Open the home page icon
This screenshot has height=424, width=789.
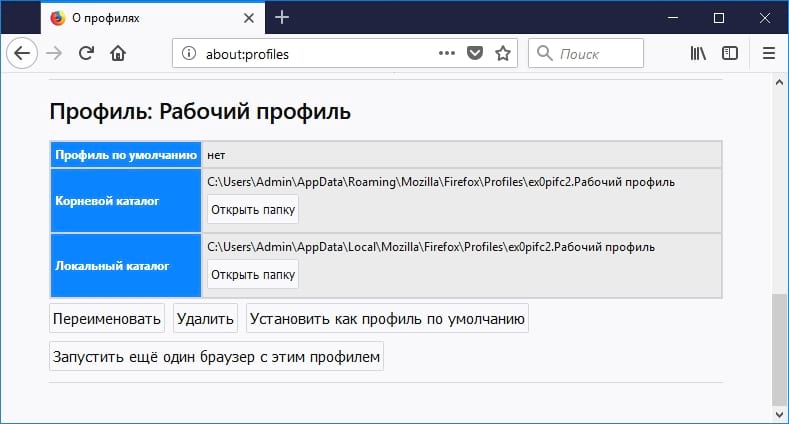coord(118,53)
